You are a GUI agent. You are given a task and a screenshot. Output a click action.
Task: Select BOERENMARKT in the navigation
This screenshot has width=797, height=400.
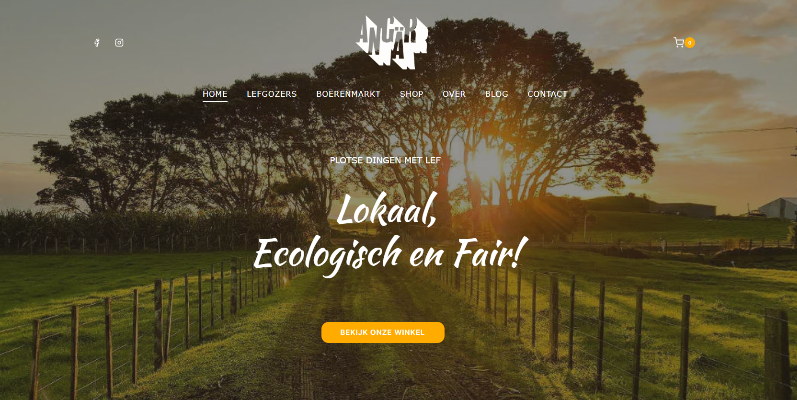[x=348, y=94]
